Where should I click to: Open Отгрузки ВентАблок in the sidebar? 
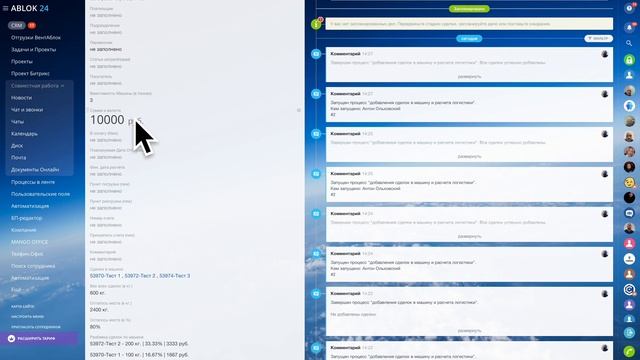36,38
